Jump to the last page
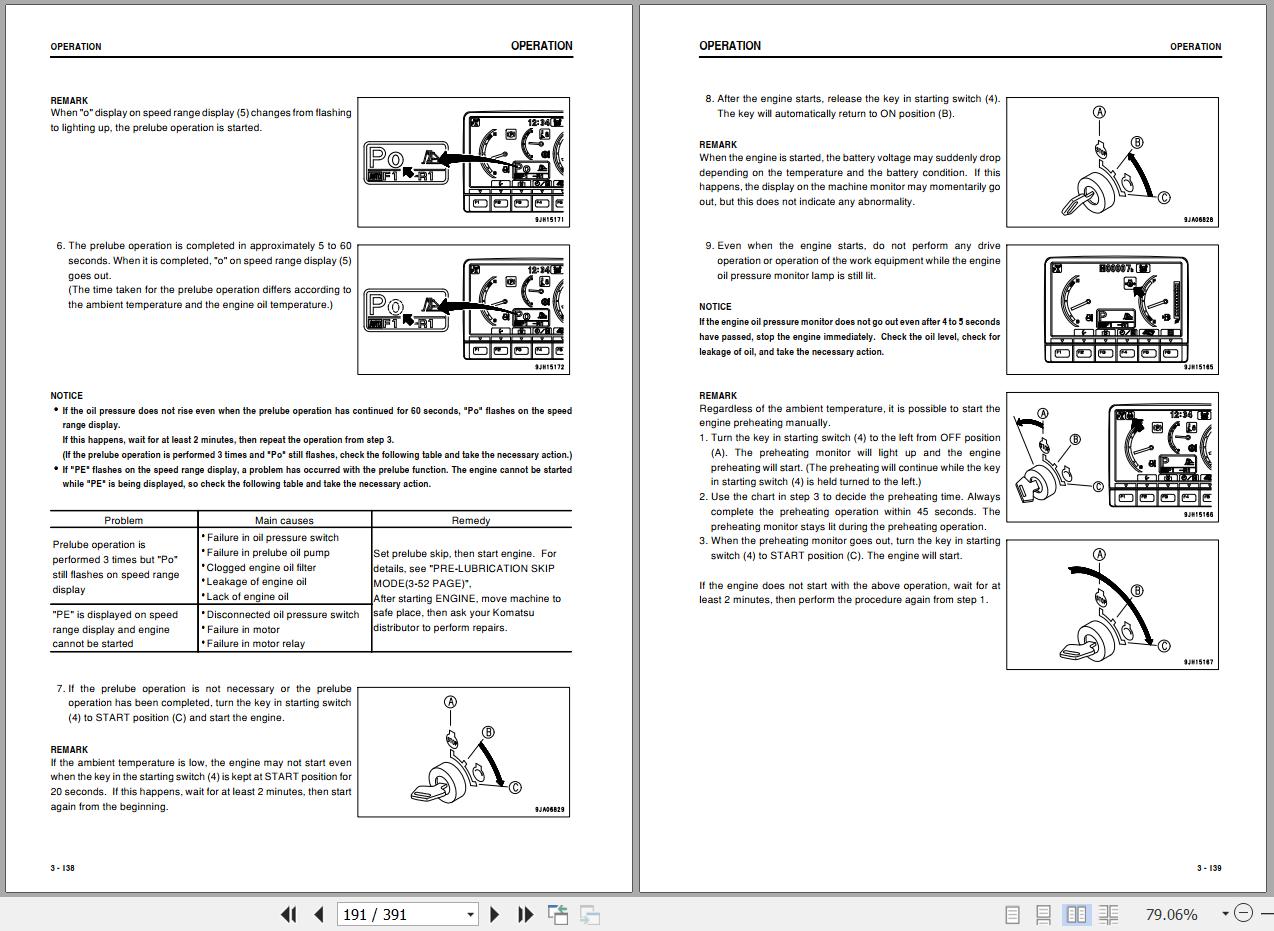This screenshot has height=931, width=1274. 525,914
